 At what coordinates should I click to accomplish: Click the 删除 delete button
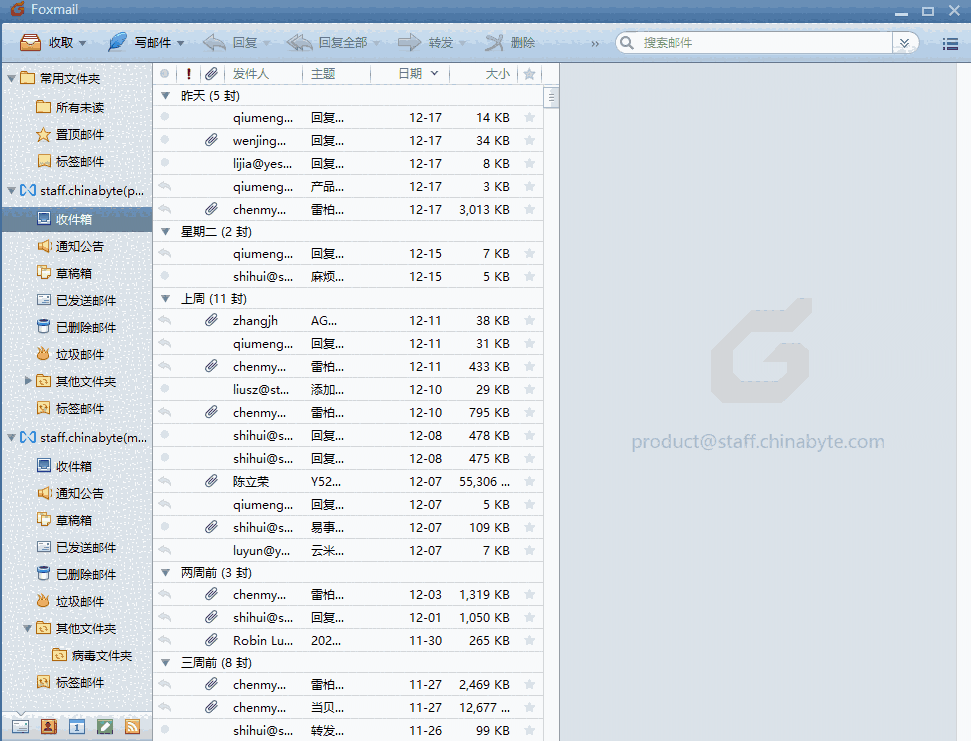(x=514, y=43)
